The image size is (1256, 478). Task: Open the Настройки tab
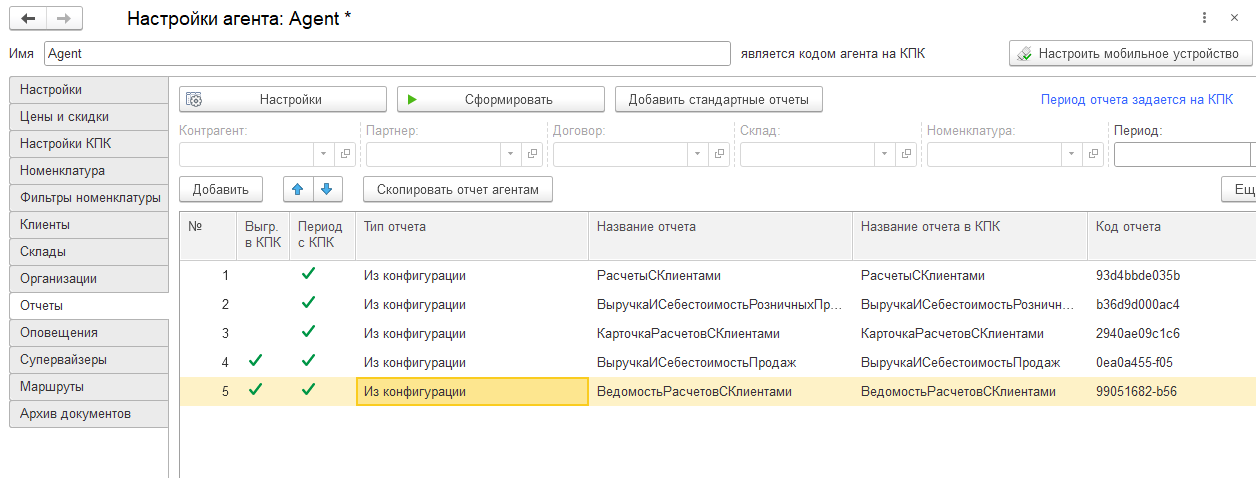[x=88, y=90]
